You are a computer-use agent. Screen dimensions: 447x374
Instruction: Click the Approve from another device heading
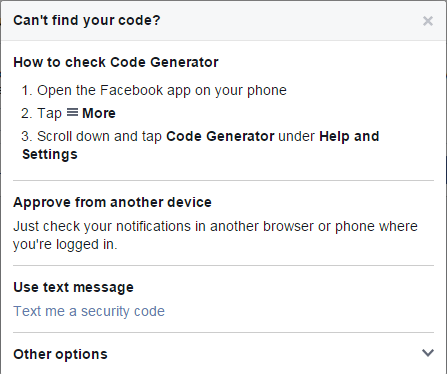pyautogui.click(x=112, y=202)
